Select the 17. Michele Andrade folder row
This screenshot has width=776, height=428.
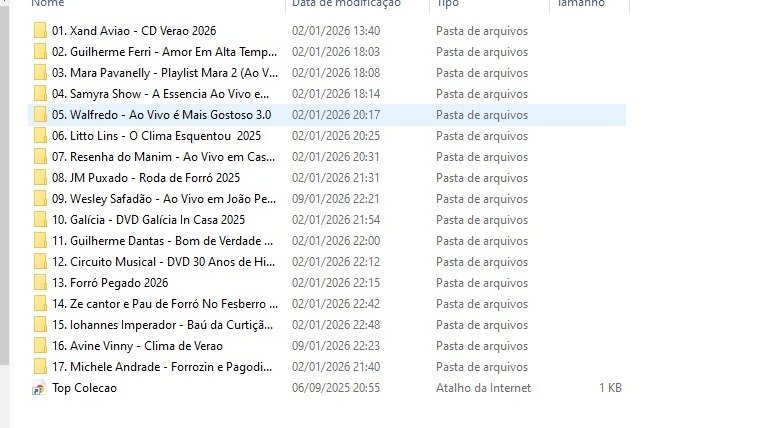click(327, 367)
